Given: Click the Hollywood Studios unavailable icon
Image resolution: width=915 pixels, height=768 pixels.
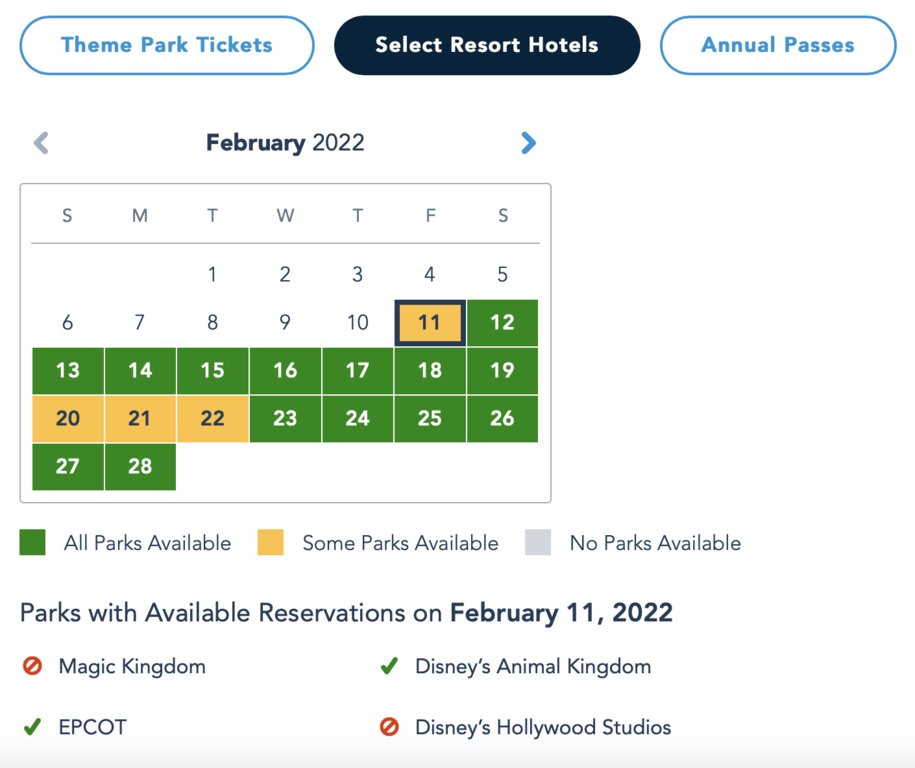Looking at the screenshot, I should pos(389,727).
